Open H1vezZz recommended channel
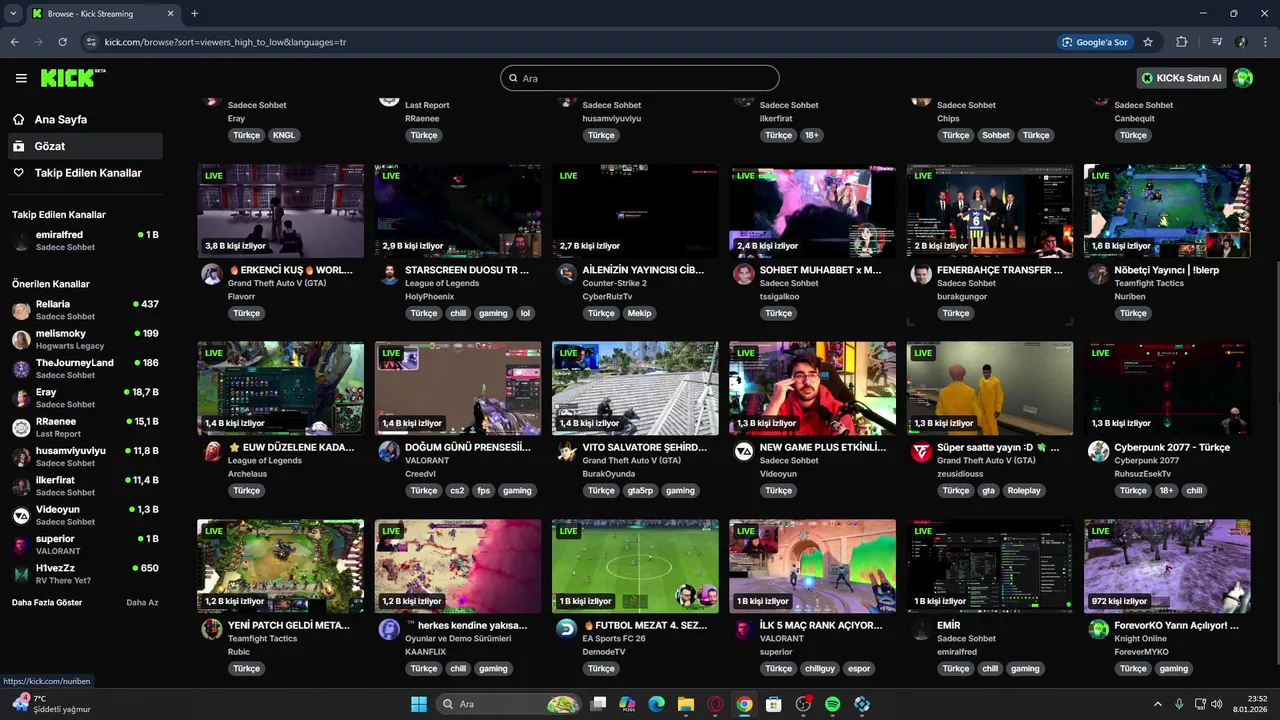 tap(84, 574)
